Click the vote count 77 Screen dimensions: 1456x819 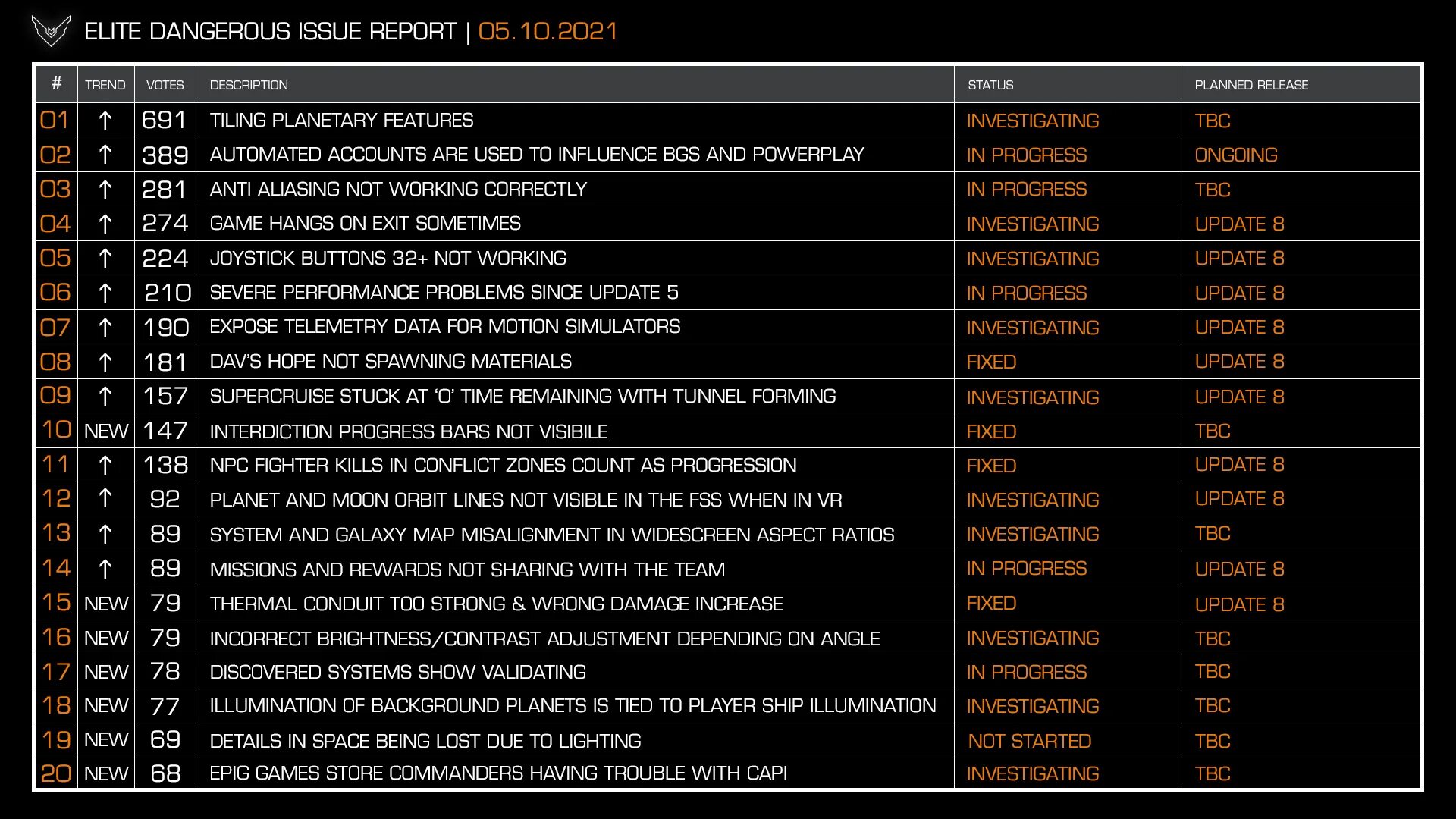pos(165,706)
